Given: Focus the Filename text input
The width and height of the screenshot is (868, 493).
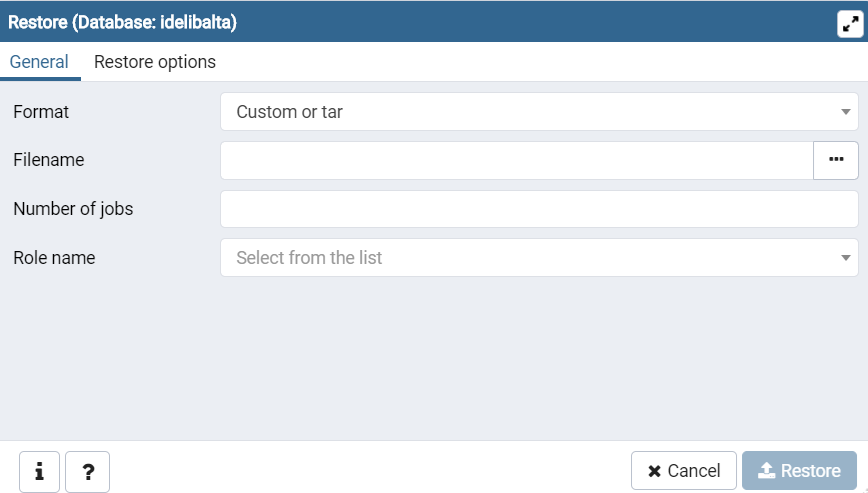Looking at the screenshot, I should 516,160.
